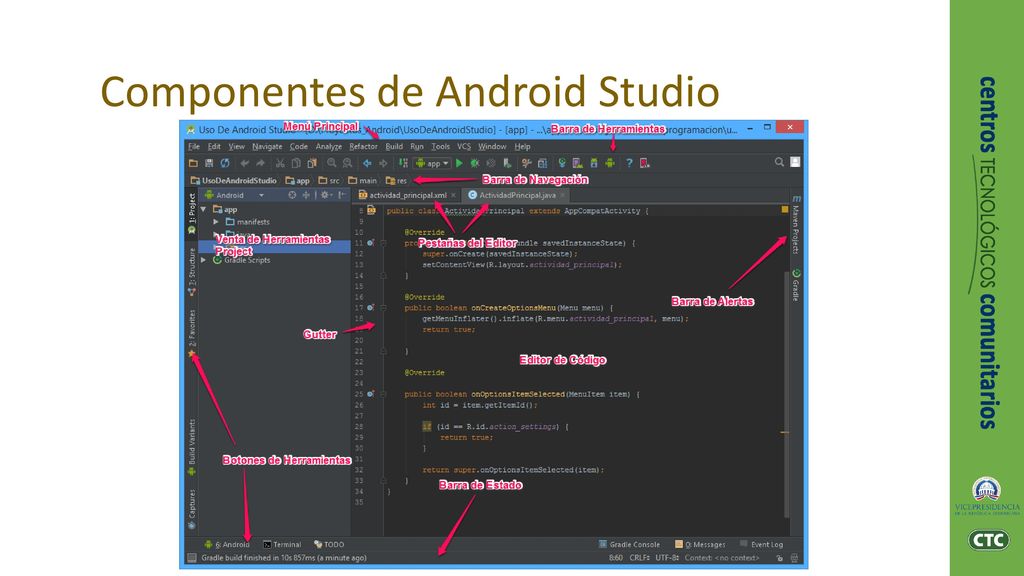Click the Collapse All icon in Project panel

(x=306, y=195)
